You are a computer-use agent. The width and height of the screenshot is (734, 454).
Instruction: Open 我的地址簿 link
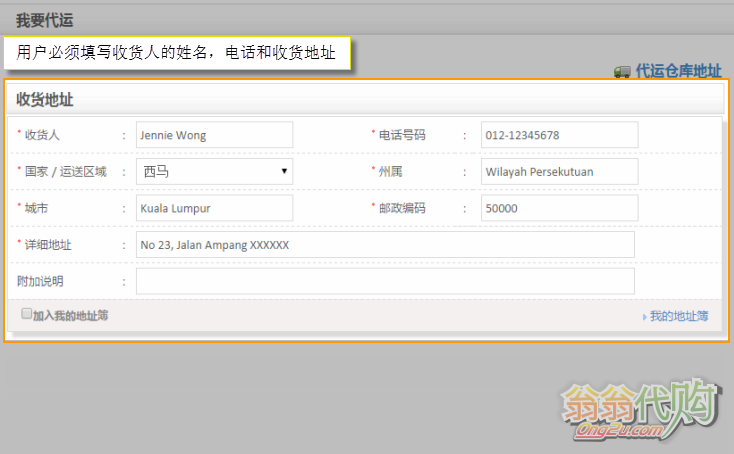click(679, 316)
